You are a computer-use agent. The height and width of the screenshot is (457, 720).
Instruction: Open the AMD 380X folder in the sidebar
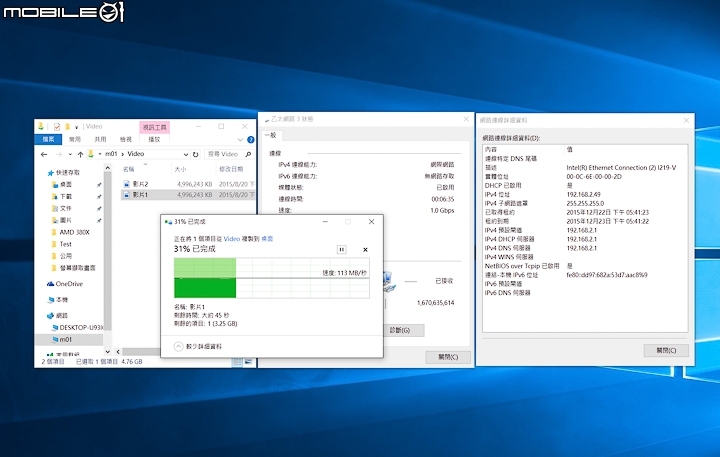[x=74, y=232]
